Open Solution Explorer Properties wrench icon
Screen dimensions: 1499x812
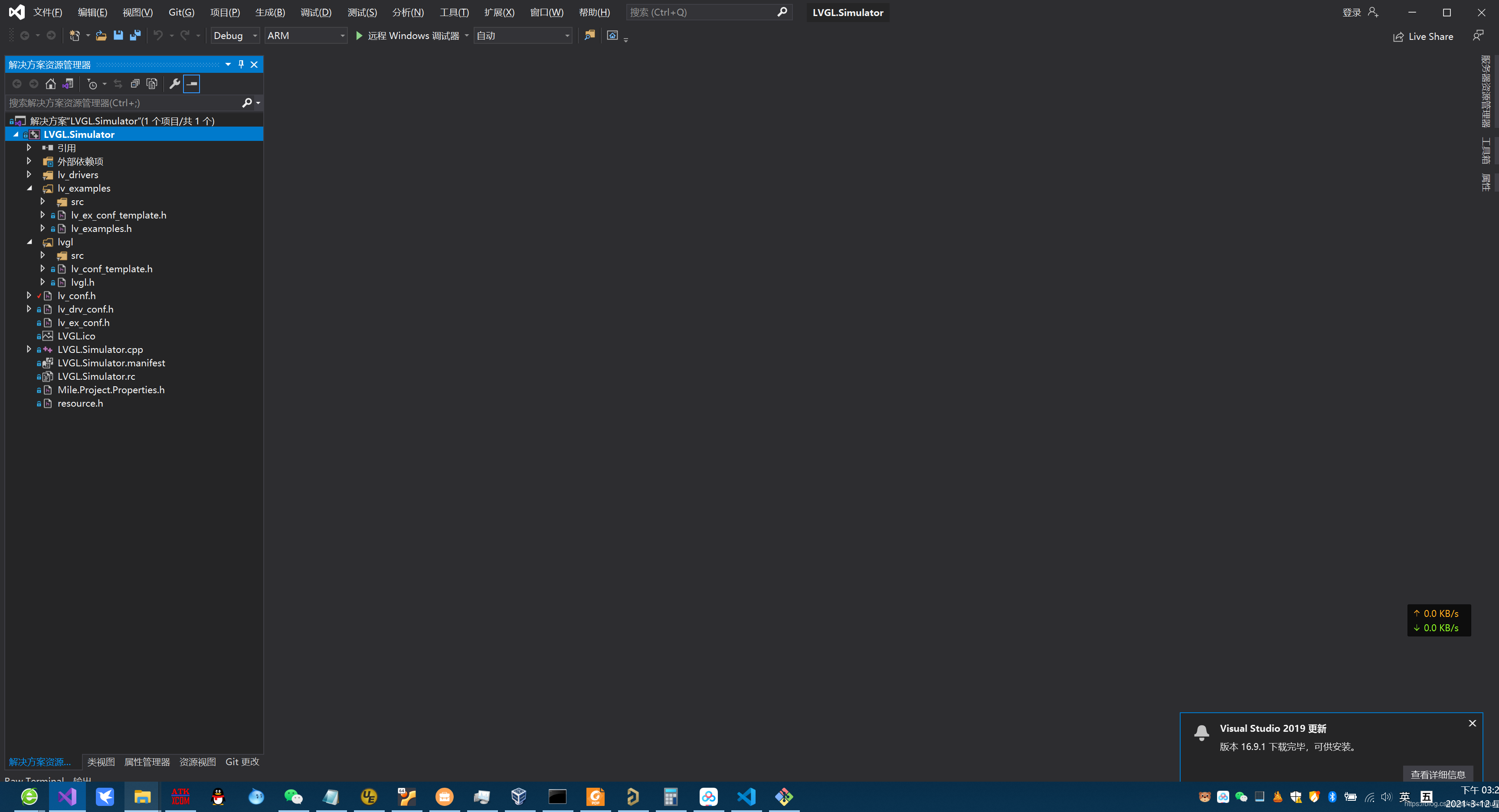[x=174, y=84]
